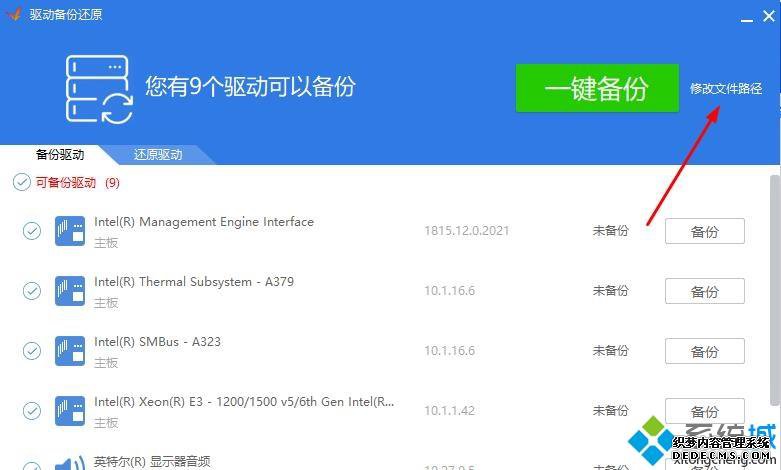Uncheck Intel Thermal Subsystem A379 driver
The height and width of the screenshot is (470, 781).
click(32, 291)
